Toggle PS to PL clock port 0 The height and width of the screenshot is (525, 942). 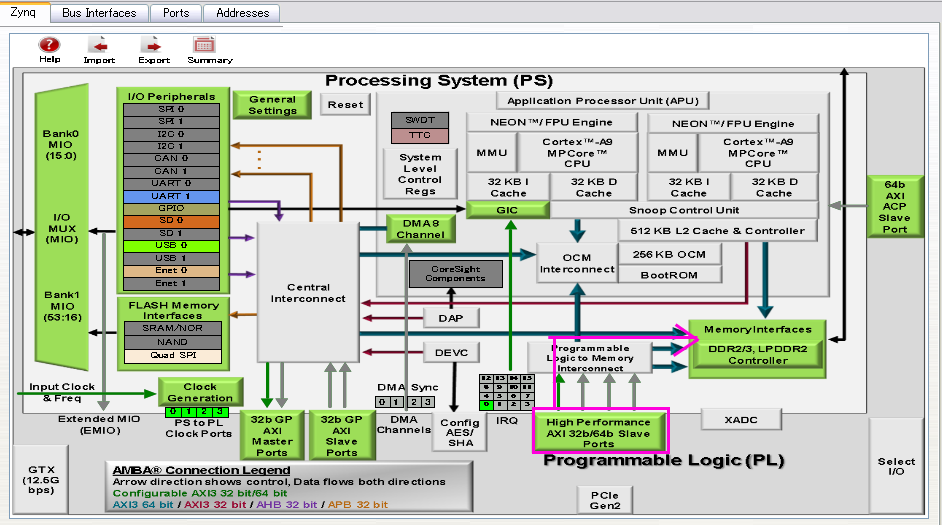coord(172,412)
